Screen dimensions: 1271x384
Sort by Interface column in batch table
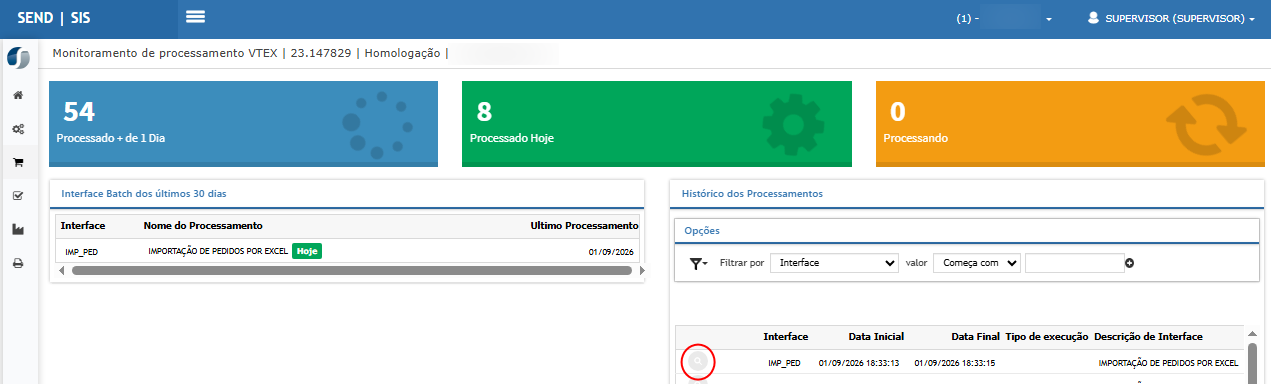(83, 226)
